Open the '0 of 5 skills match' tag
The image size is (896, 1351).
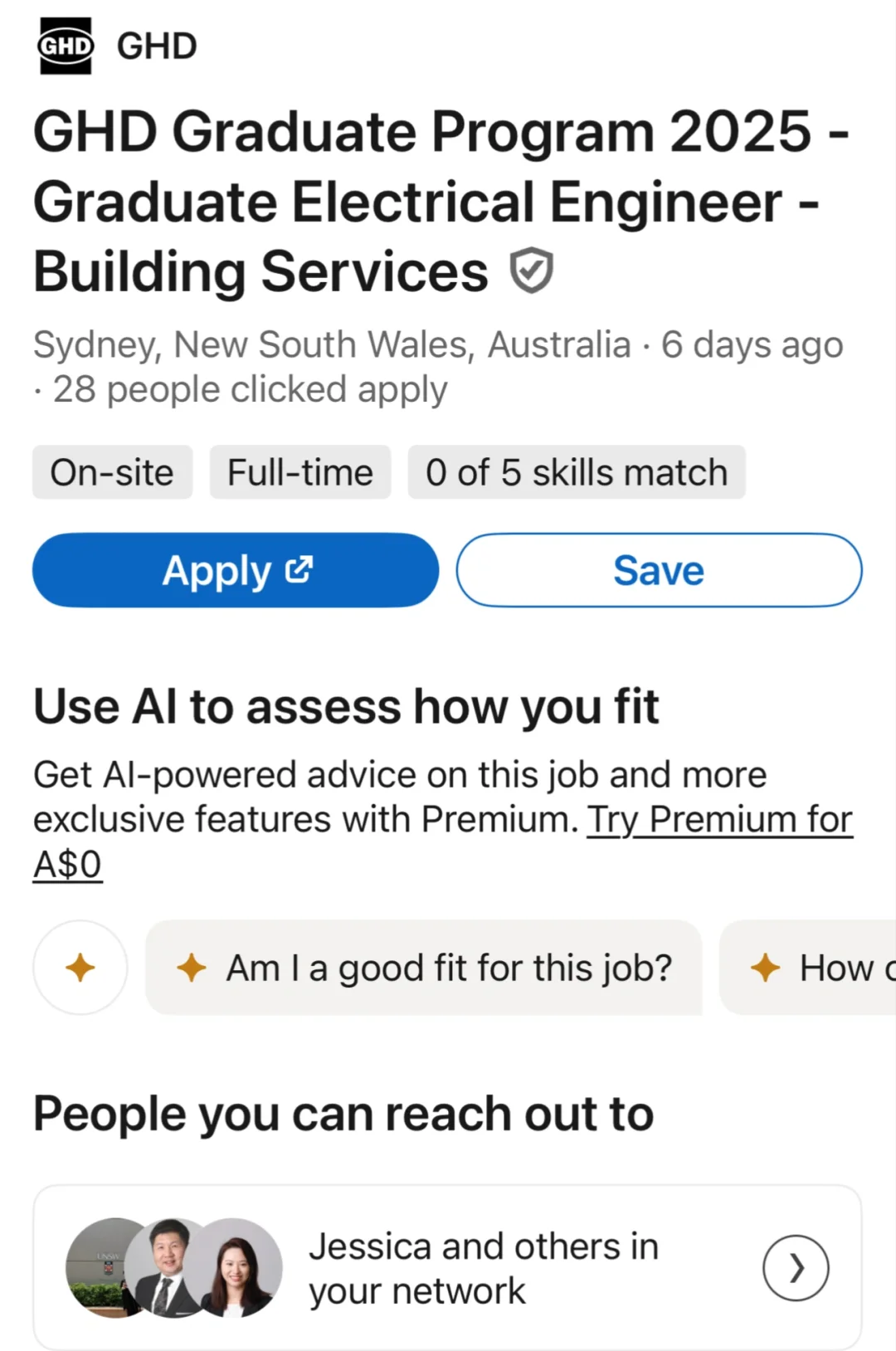(x=577, y=472)
